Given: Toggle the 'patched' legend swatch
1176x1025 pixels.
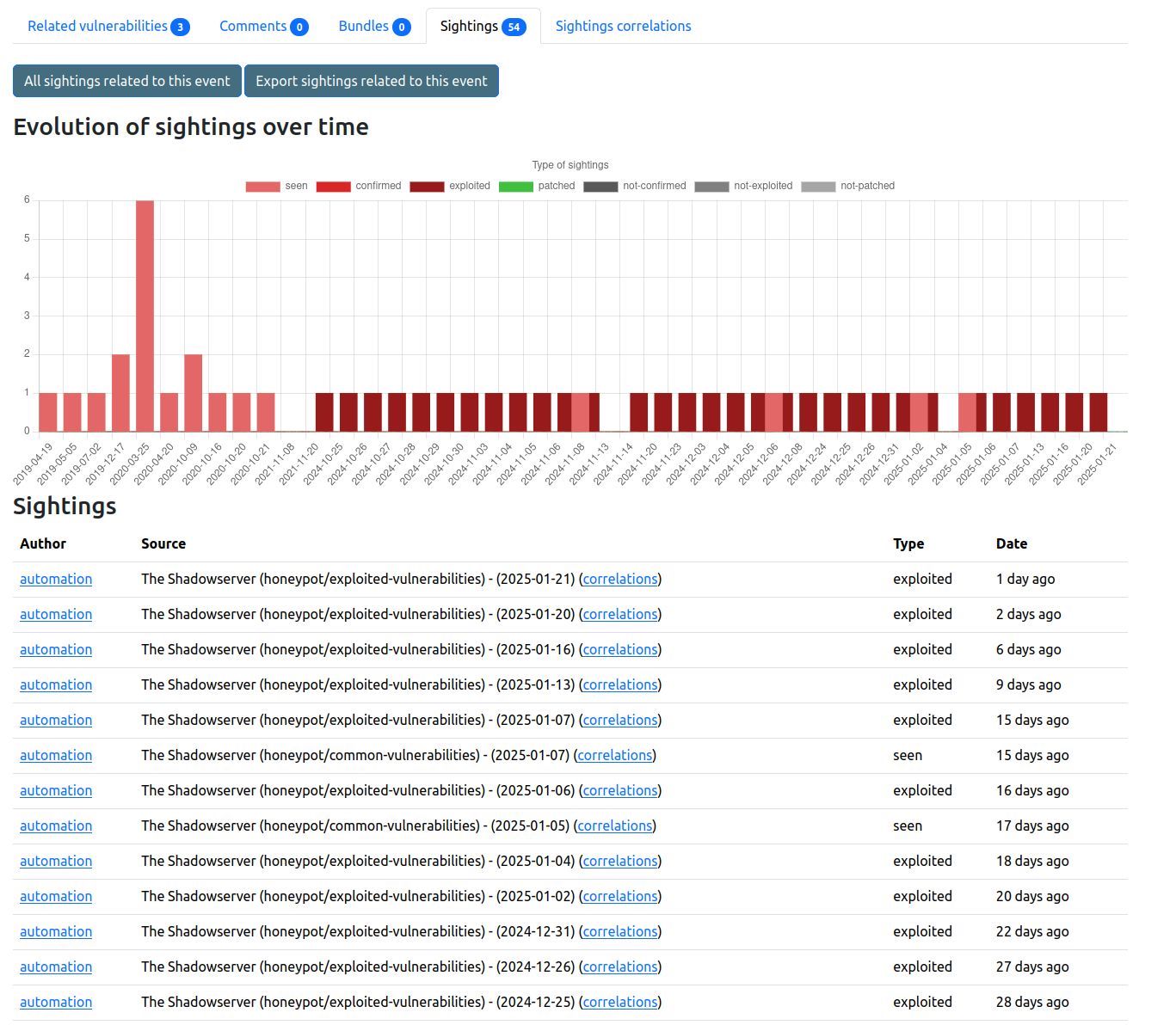Looking at the screenshot, I should (x=515, y=187).
